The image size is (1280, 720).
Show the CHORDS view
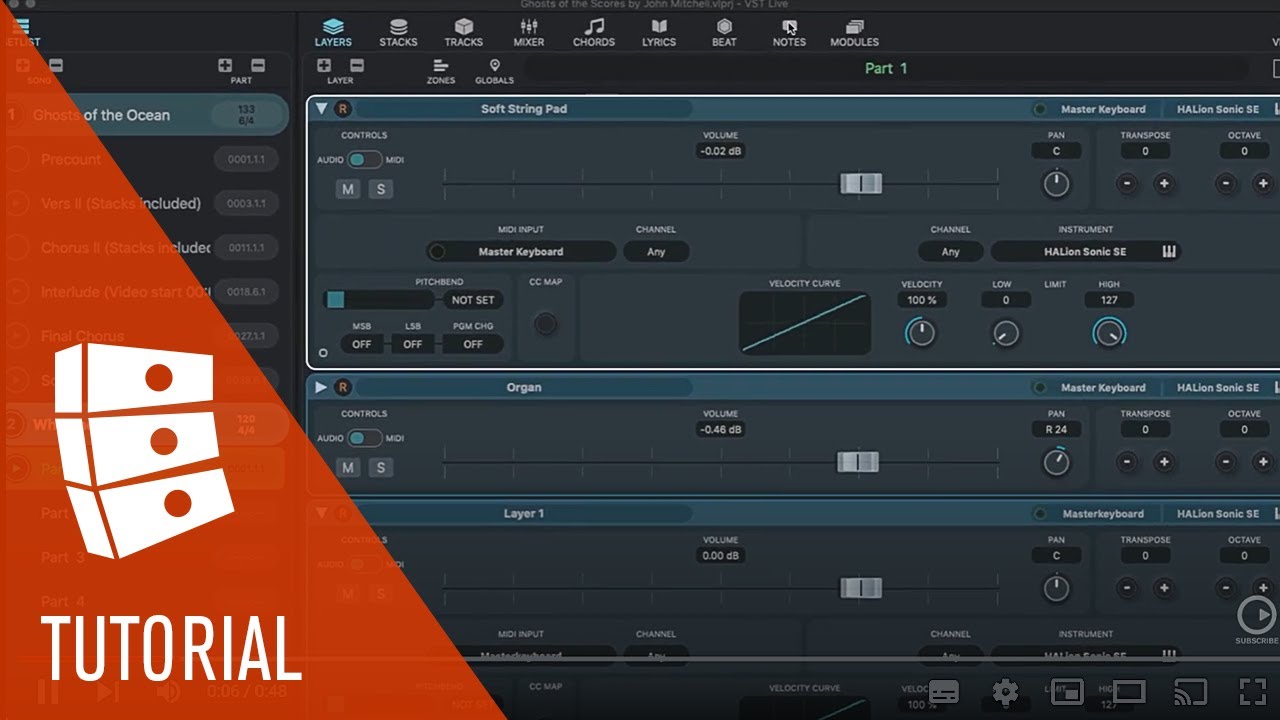tap(594, 32)
